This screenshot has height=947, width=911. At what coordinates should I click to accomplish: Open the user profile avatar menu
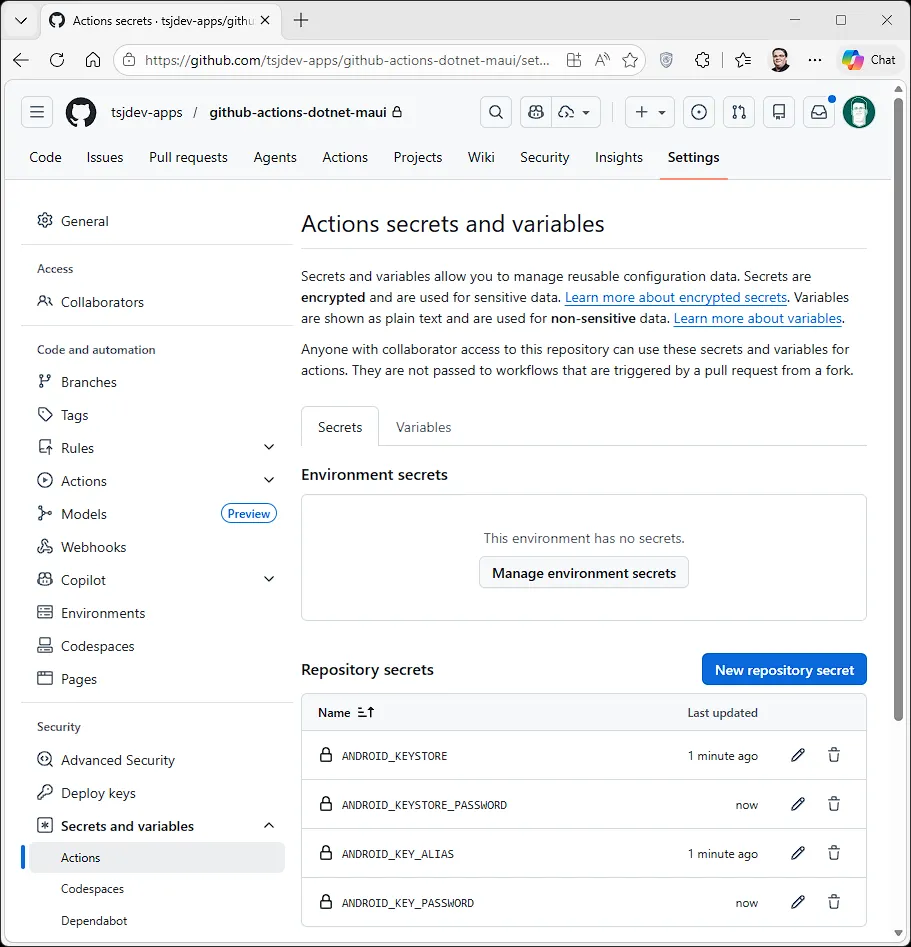coord(858,112)
